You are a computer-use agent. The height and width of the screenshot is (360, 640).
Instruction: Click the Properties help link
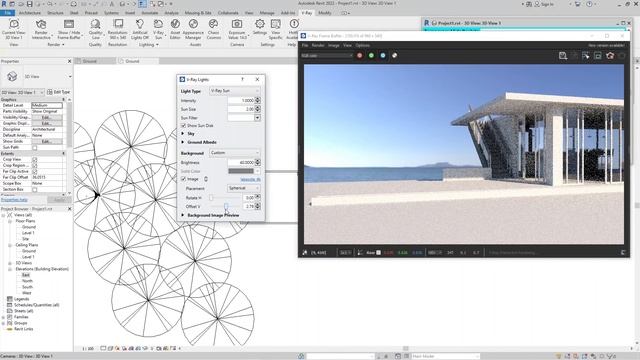(14, 200)
